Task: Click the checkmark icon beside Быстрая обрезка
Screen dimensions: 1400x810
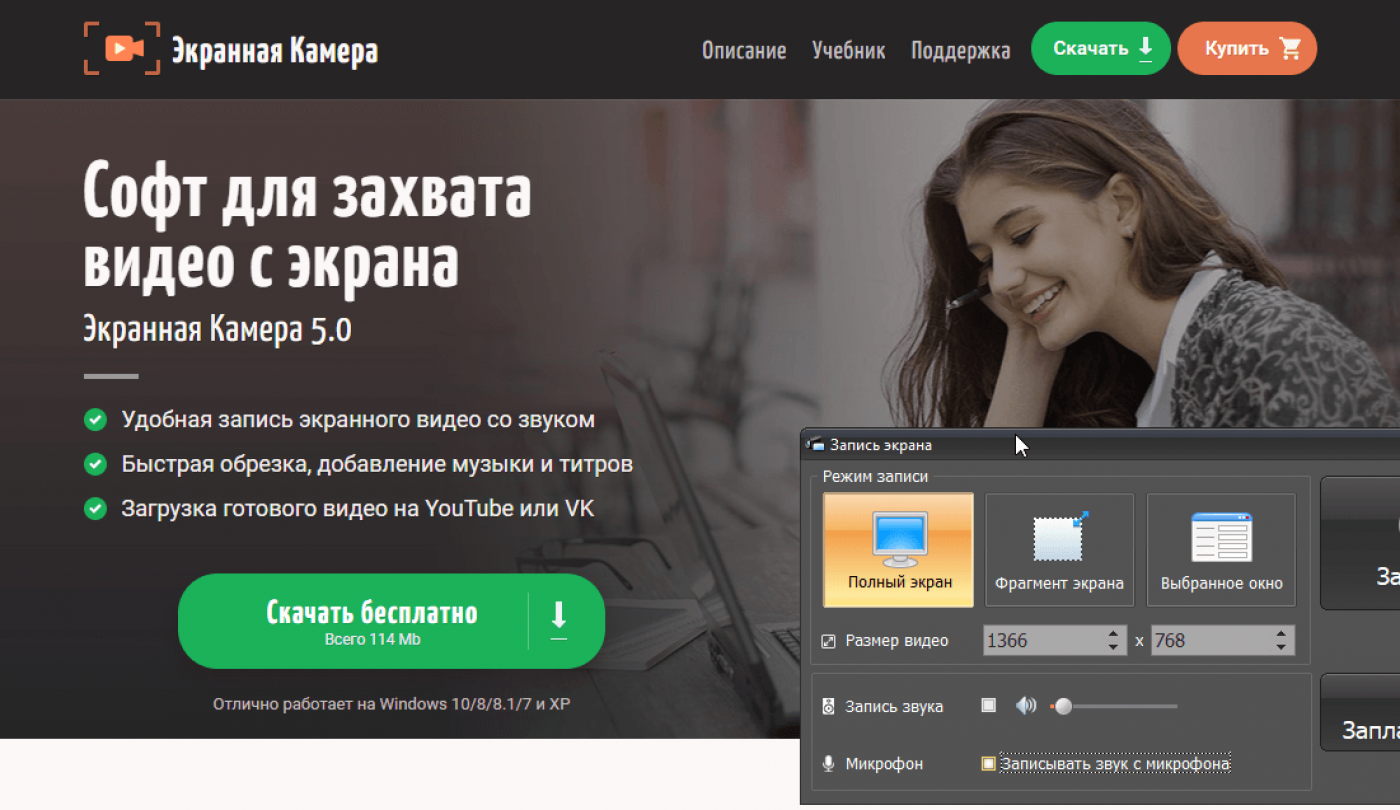Action: pyautogui.click(x=95, y=464)
